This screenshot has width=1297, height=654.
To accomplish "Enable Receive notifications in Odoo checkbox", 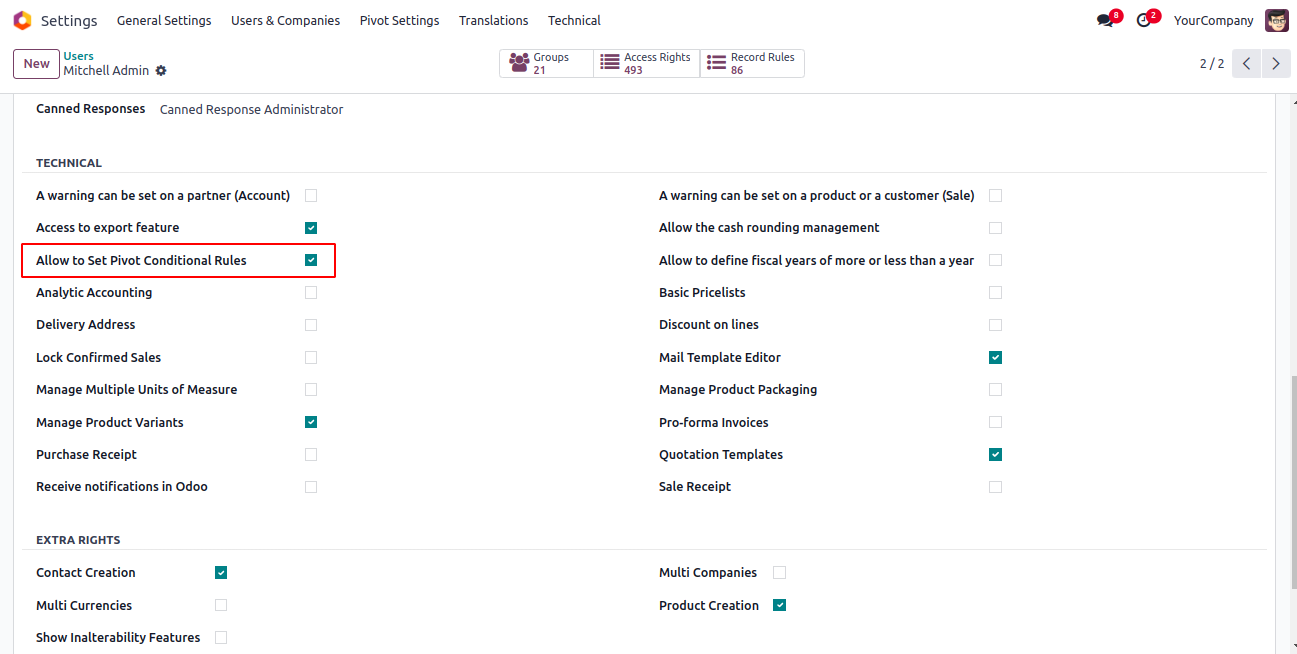I will [x=311, y=487].
